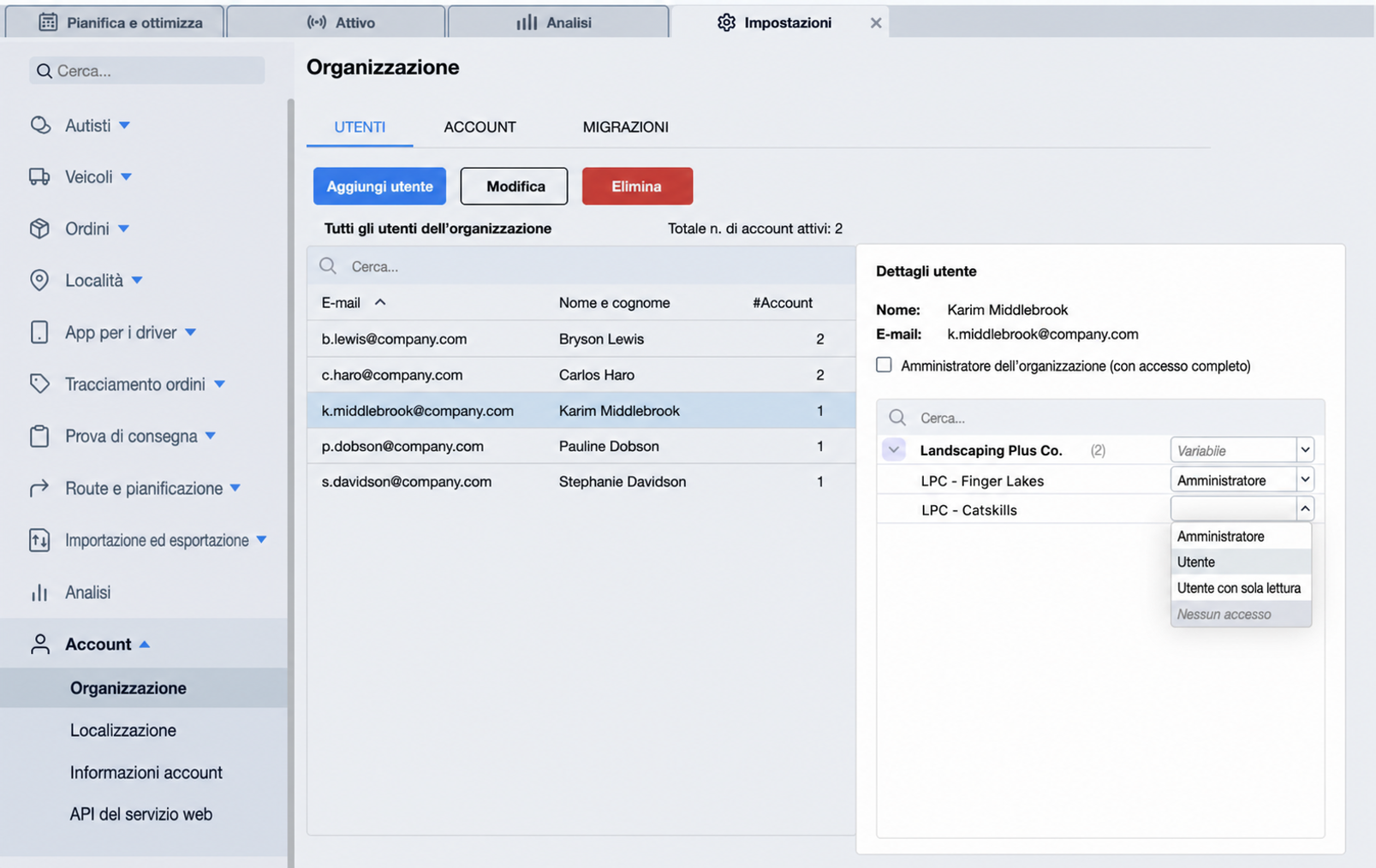Expand the Ordini sidebar menu arrow

(x=123, y=229)
